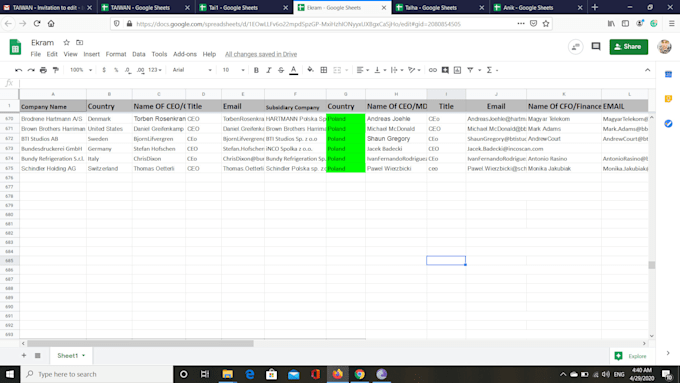
Task: Toggle italic formatting
Action: (x=268, y=70)
